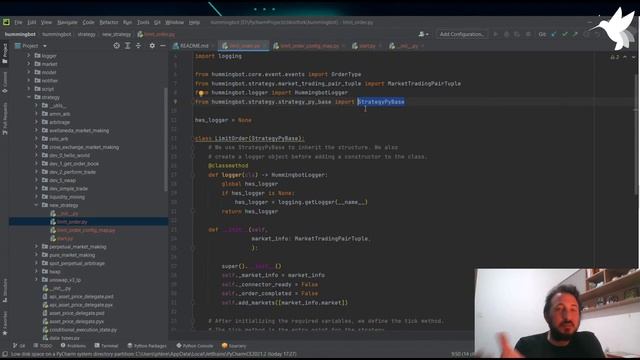Screen dimensions: 640x360
Task: Select the highlighted file in new_strategy
Action: point(89,222)
